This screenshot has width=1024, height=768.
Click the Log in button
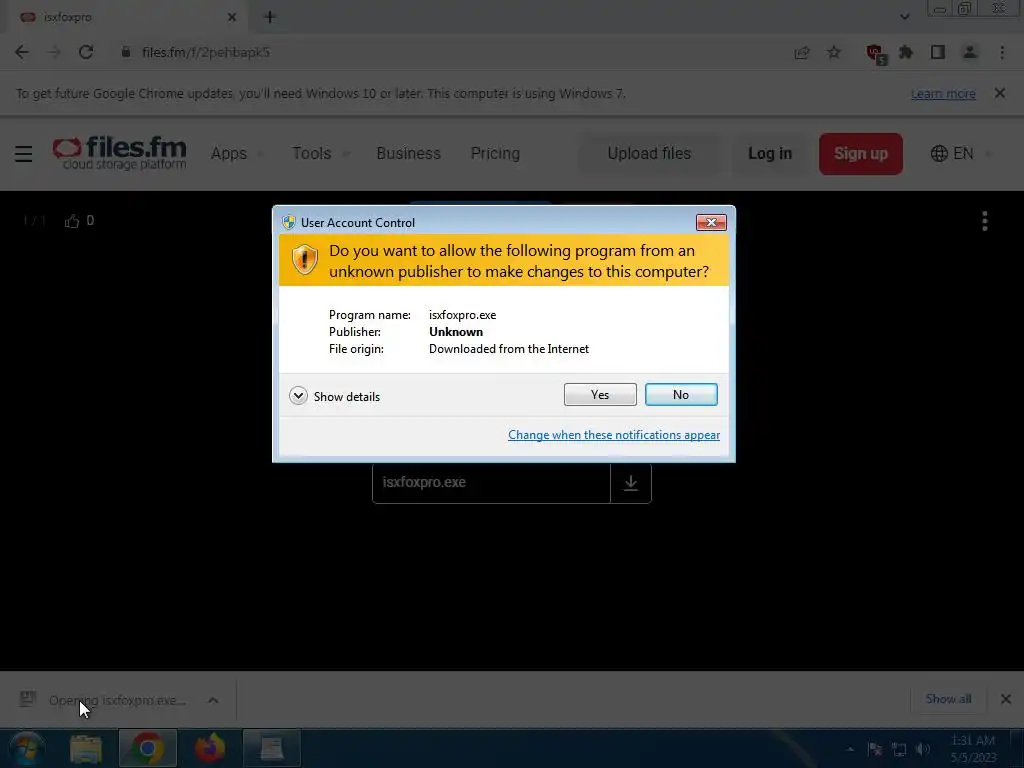pyautogui.click(x=769, y=153)
